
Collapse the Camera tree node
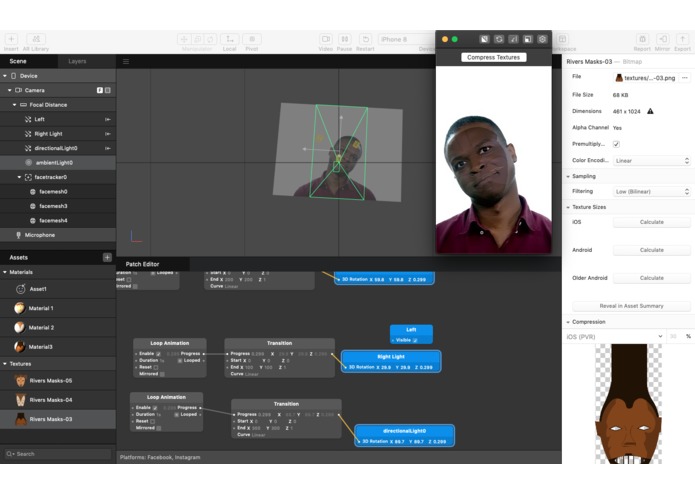[x=9, y=90]
